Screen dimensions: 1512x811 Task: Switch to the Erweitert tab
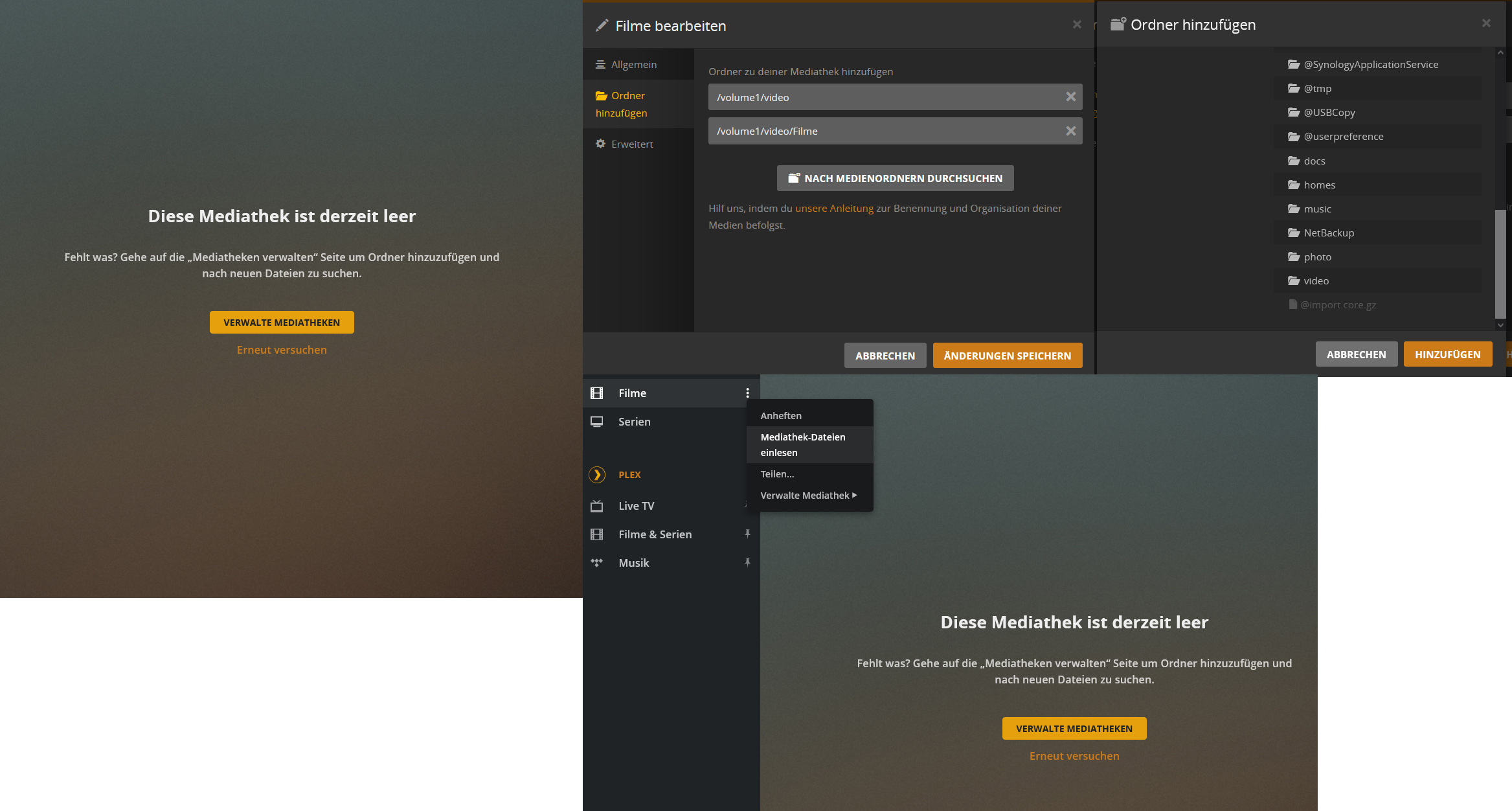coord(632,144)
